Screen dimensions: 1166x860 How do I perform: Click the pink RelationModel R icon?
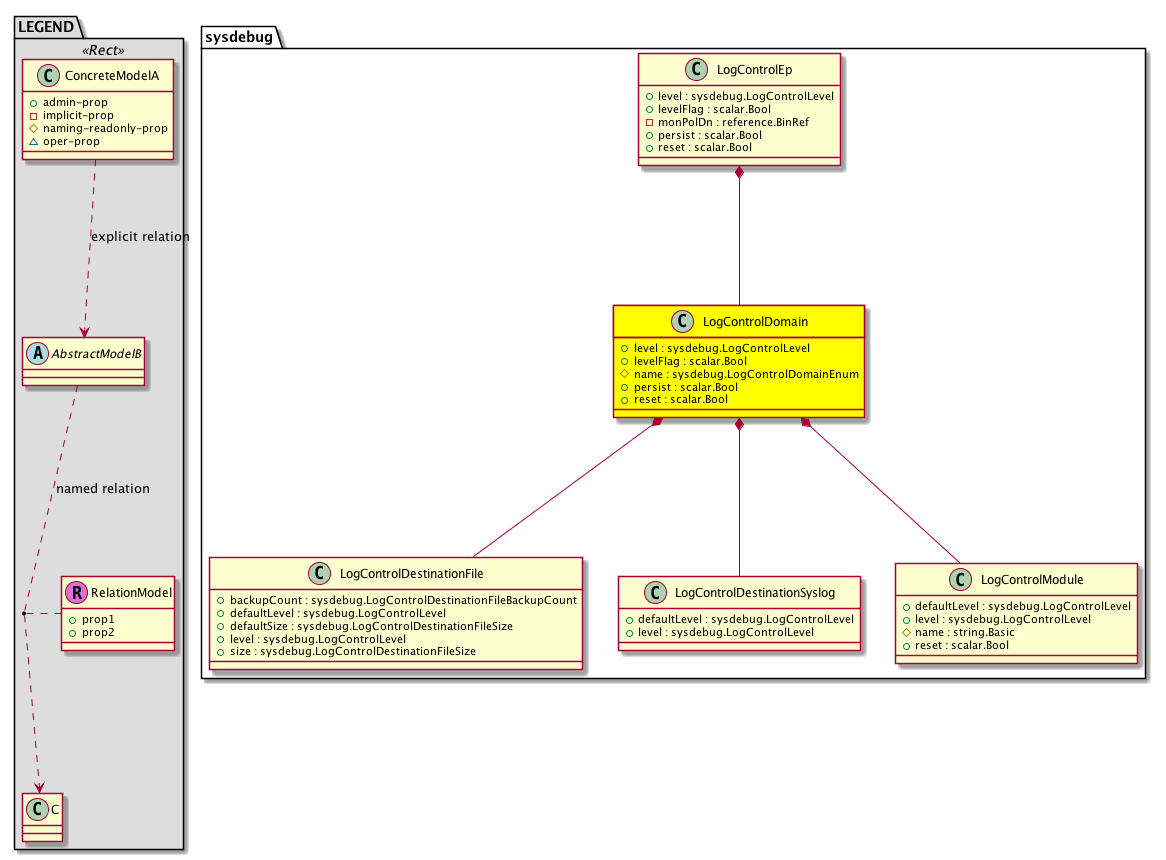[76, 593]
